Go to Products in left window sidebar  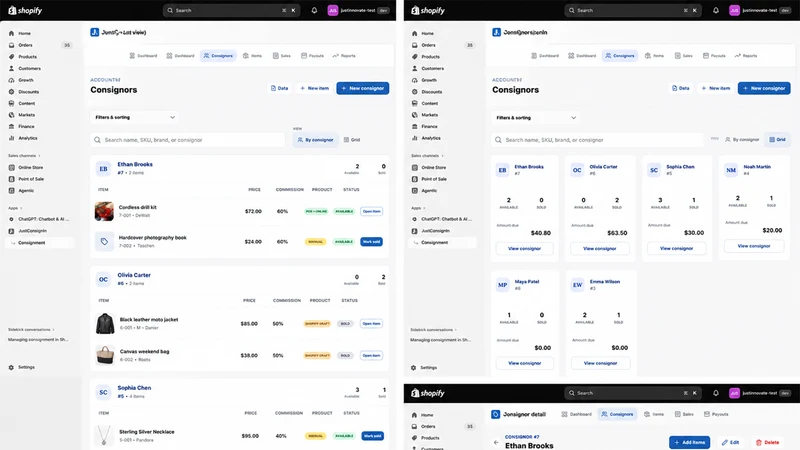(28, 57)
